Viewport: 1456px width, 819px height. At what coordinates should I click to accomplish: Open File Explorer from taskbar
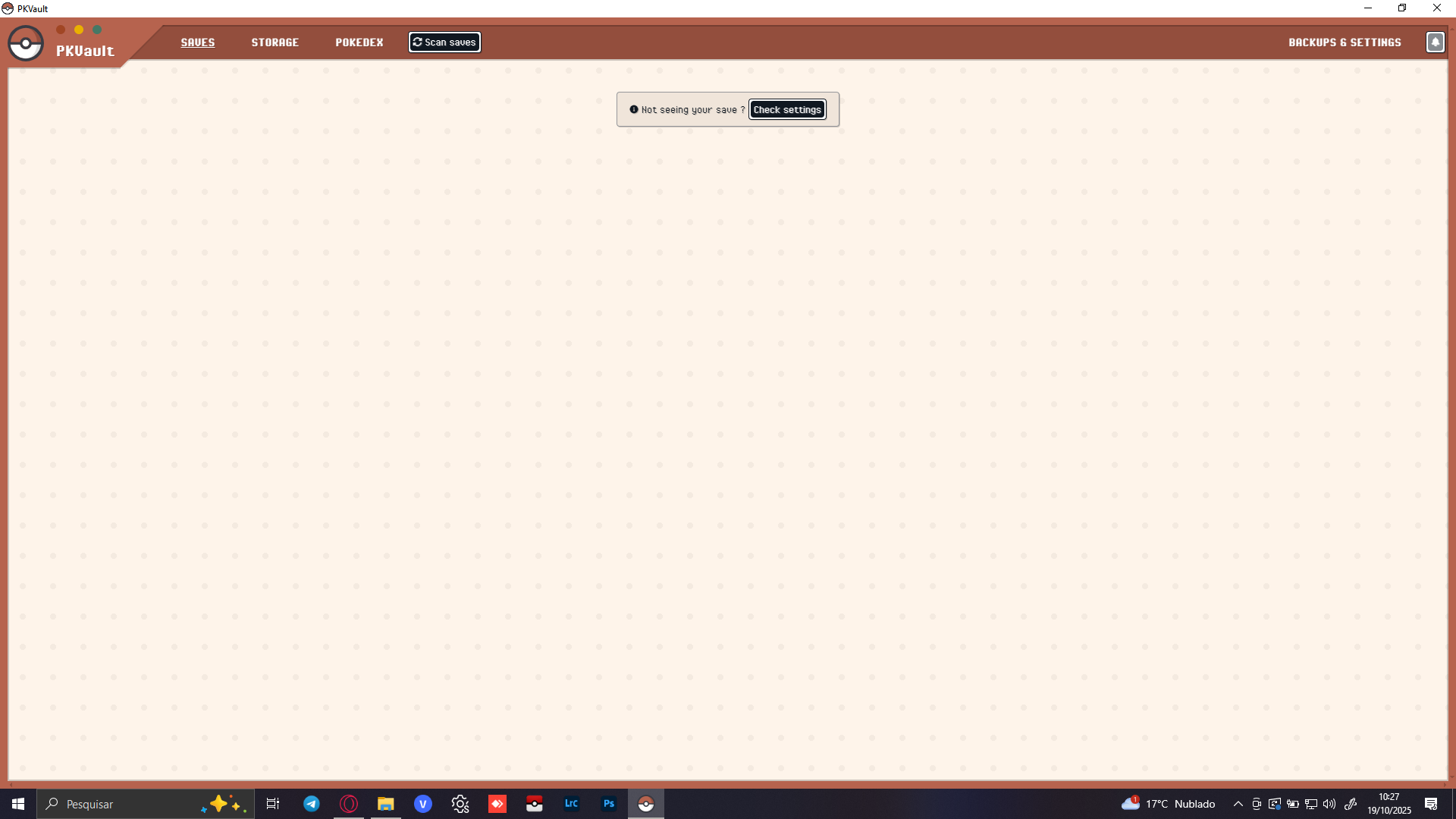click(386, 804)
